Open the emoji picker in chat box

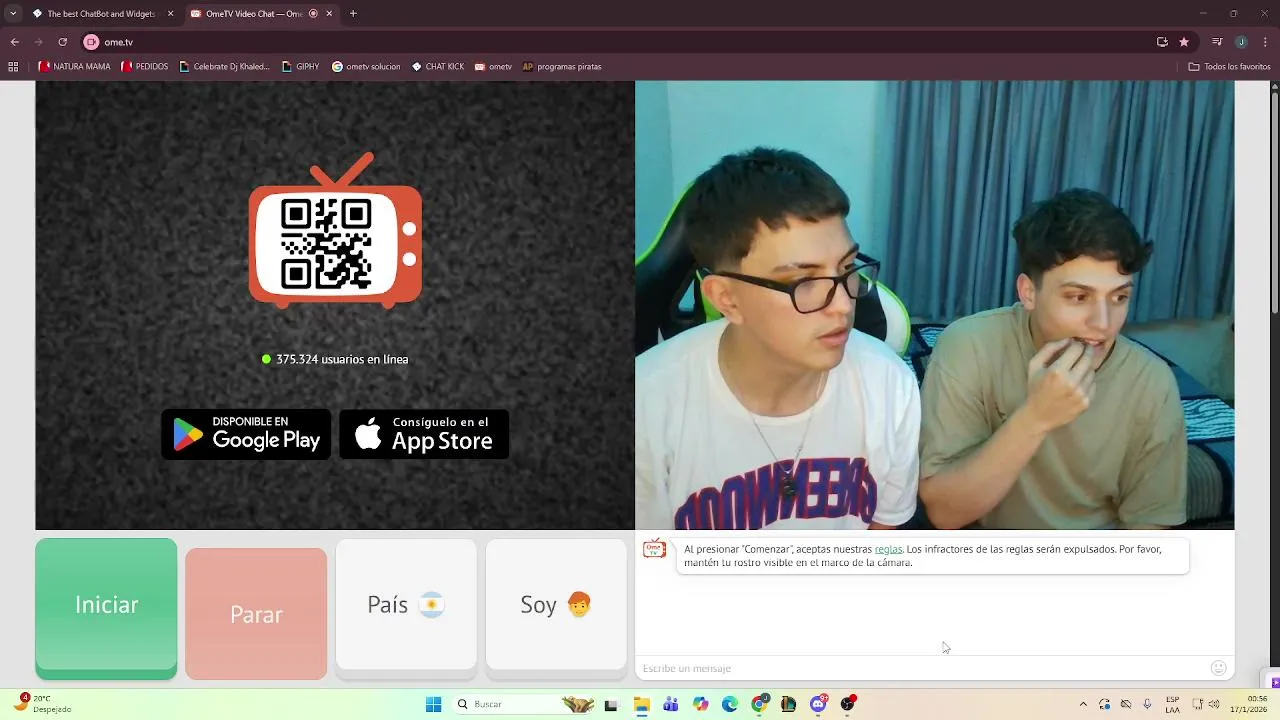[1218, 668]
